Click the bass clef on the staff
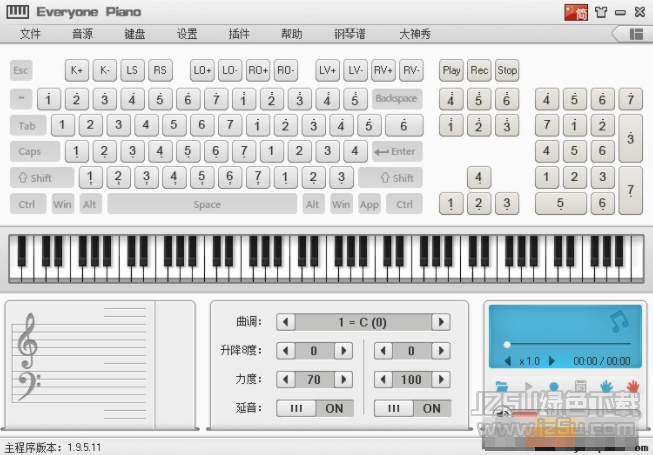The height and width of the screenshot is (455, 653). (29, 386)
